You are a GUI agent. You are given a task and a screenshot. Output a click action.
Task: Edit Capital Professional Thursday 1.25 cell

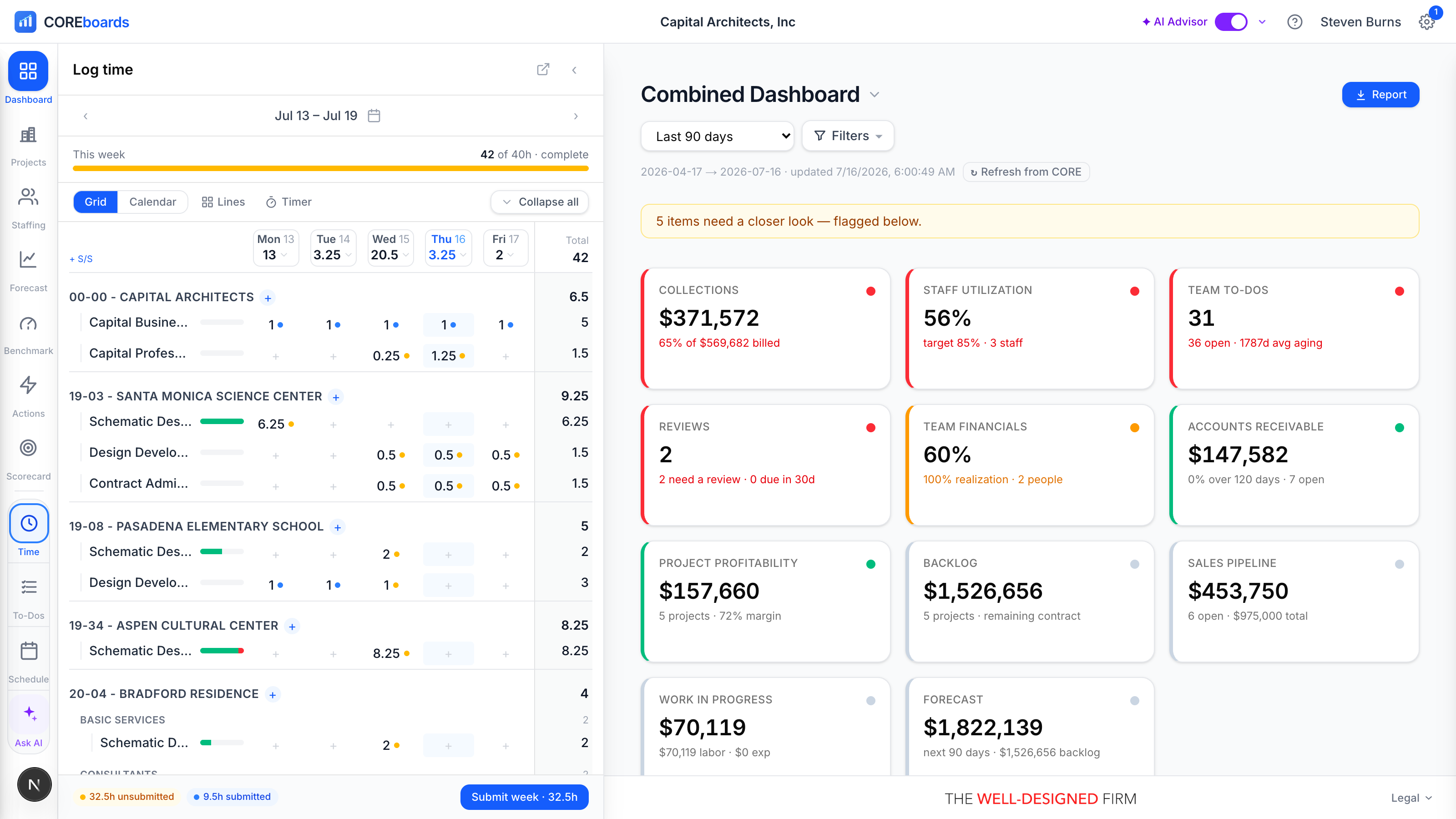[x=448, y=355]
